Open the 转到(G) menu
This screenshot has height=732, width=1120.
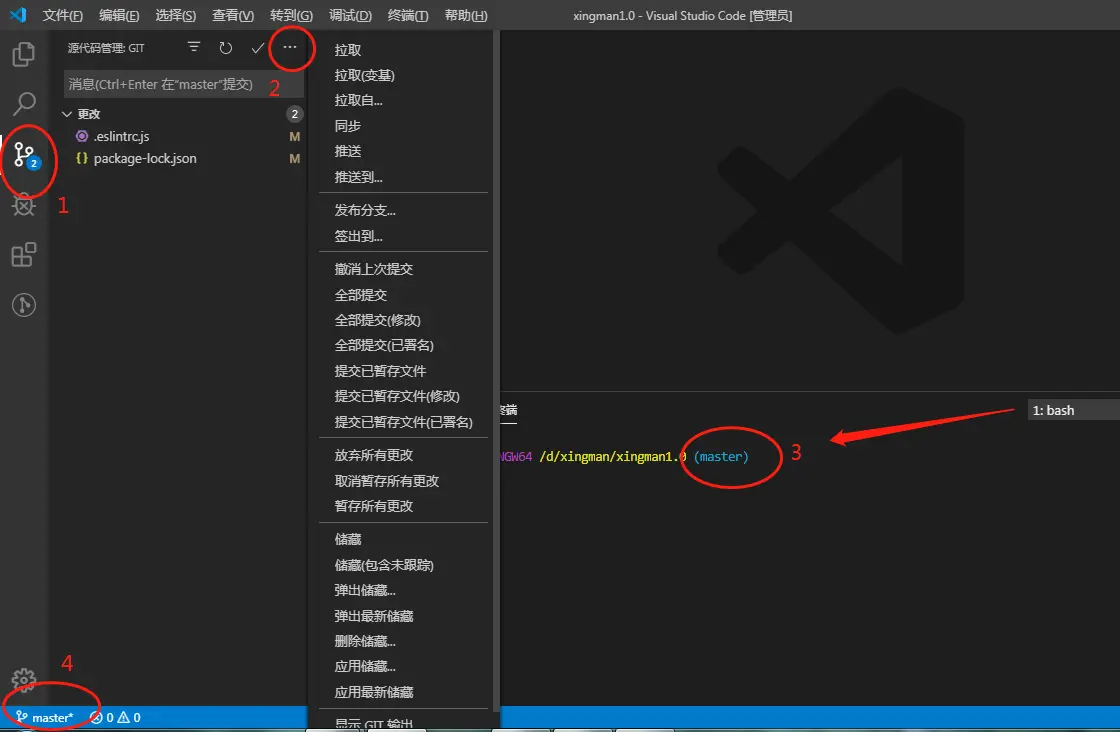pyautogui.click(x=291, y=15)
